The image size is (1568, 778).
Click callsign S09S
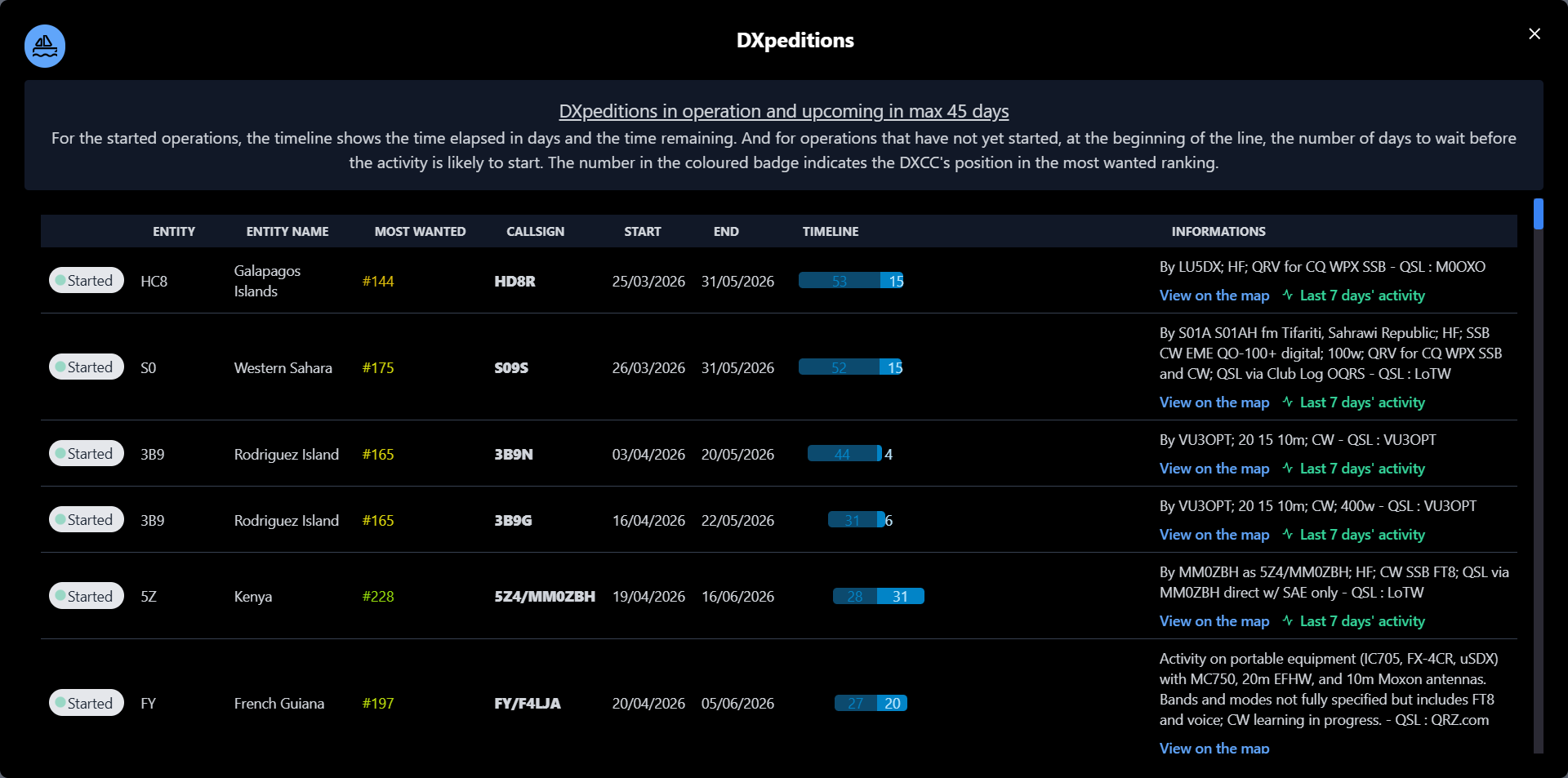point(511,367)
